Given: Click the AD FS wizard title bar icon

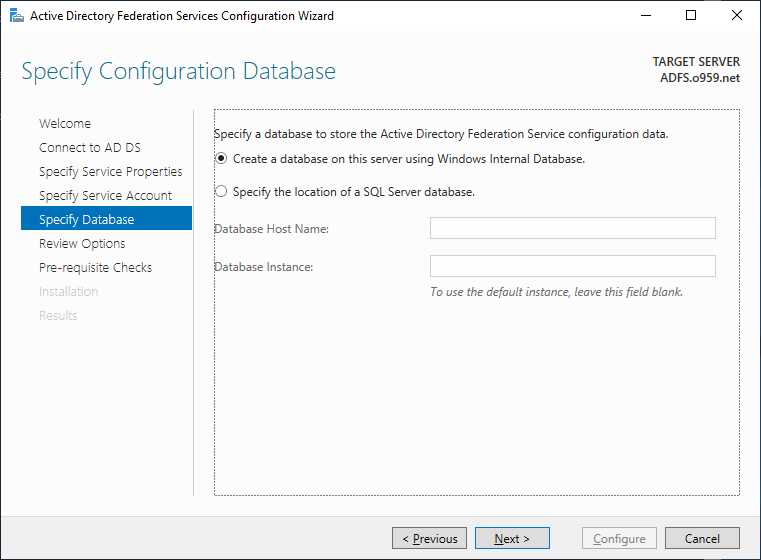Looking at the screenshot, I should click(17, 16).
